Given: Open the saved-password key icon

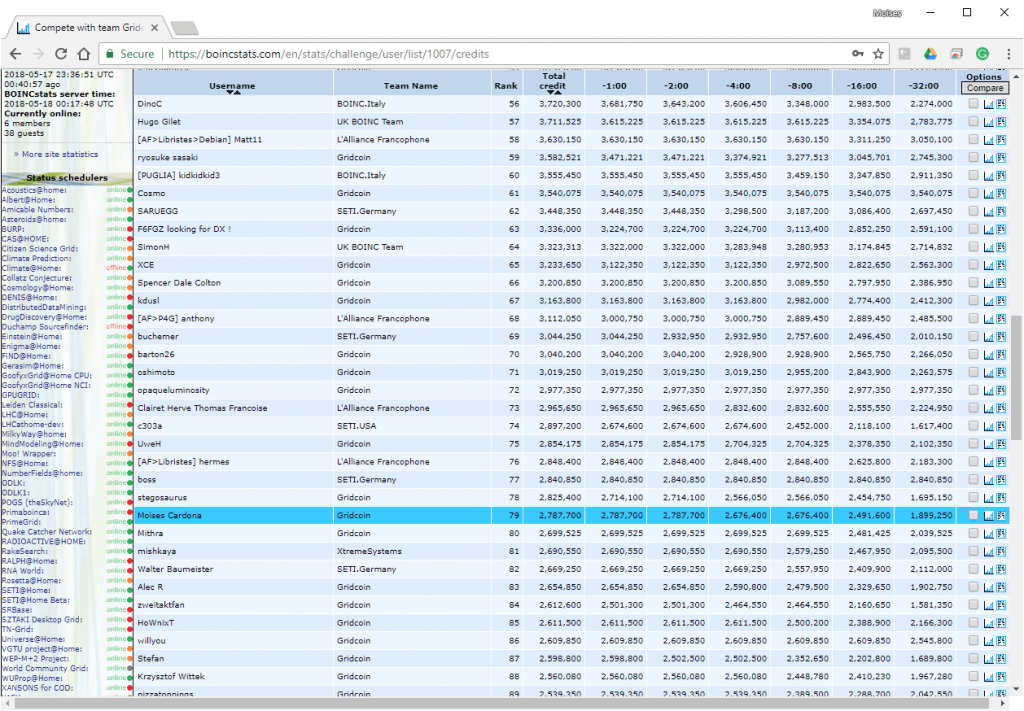Looking at the screenshot, I should tap(857, 54).
